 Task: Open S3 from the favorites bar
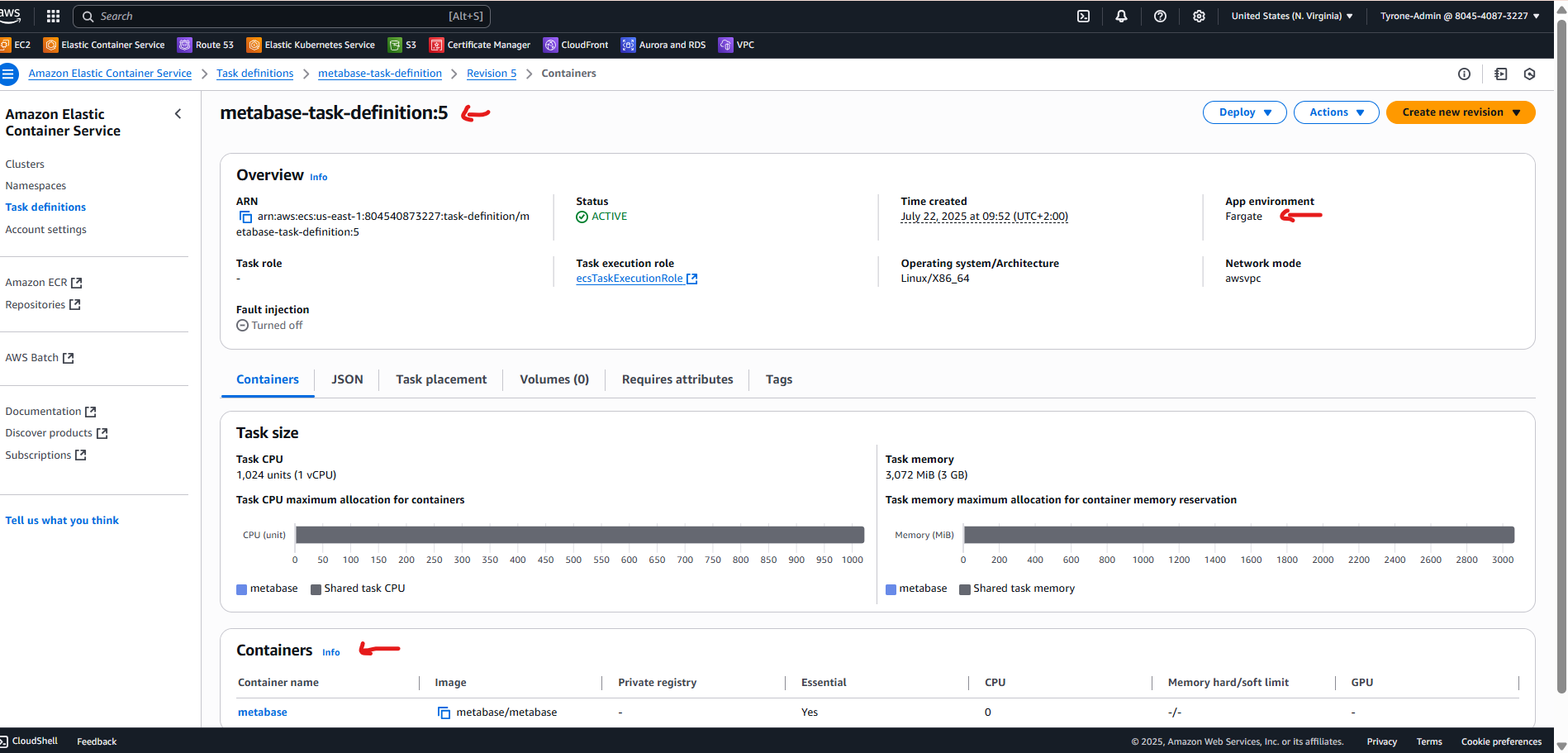coord(402,45)
